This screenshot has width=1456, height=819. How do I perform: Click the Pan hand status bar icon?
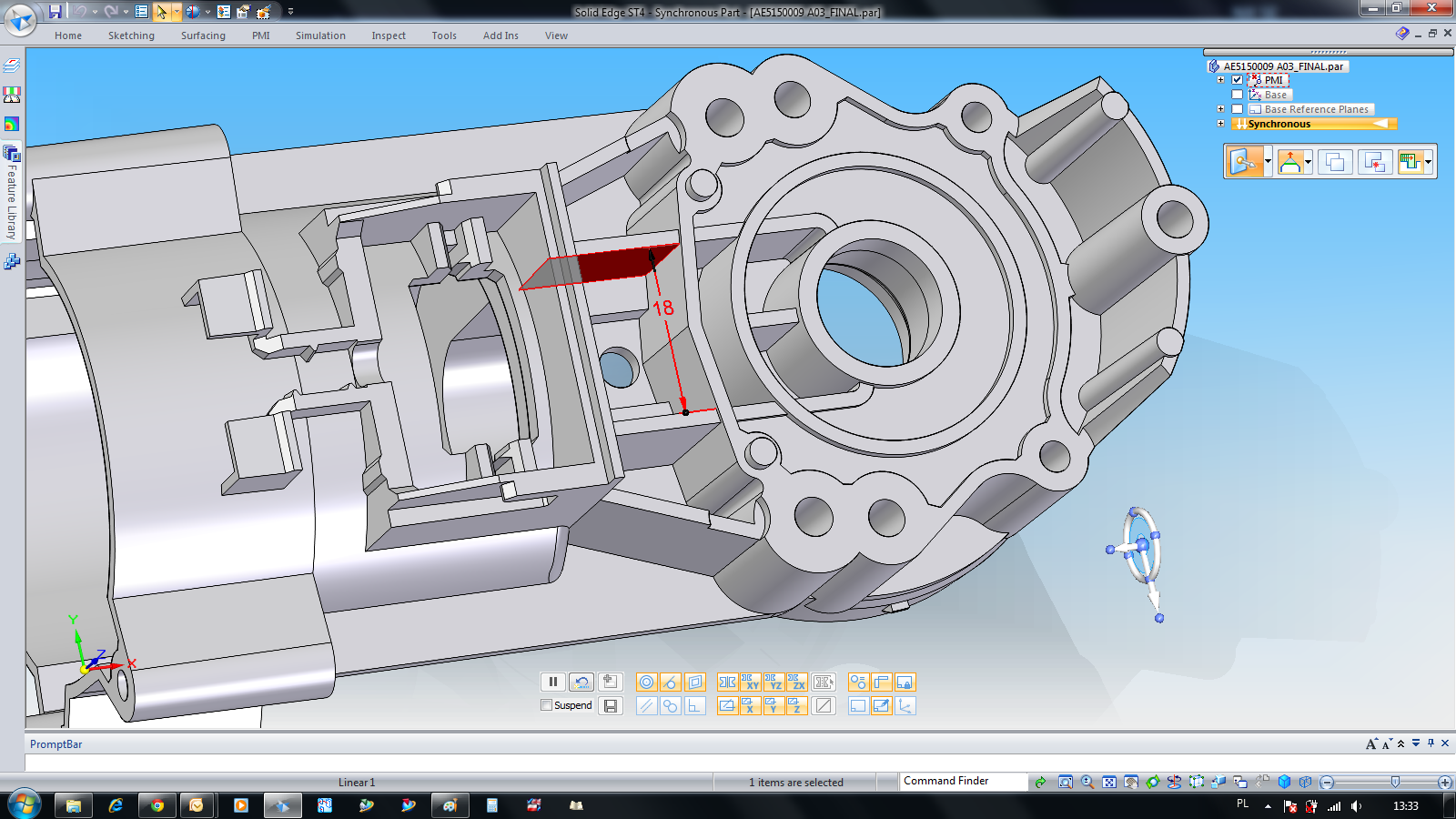tap(1131, 782)
